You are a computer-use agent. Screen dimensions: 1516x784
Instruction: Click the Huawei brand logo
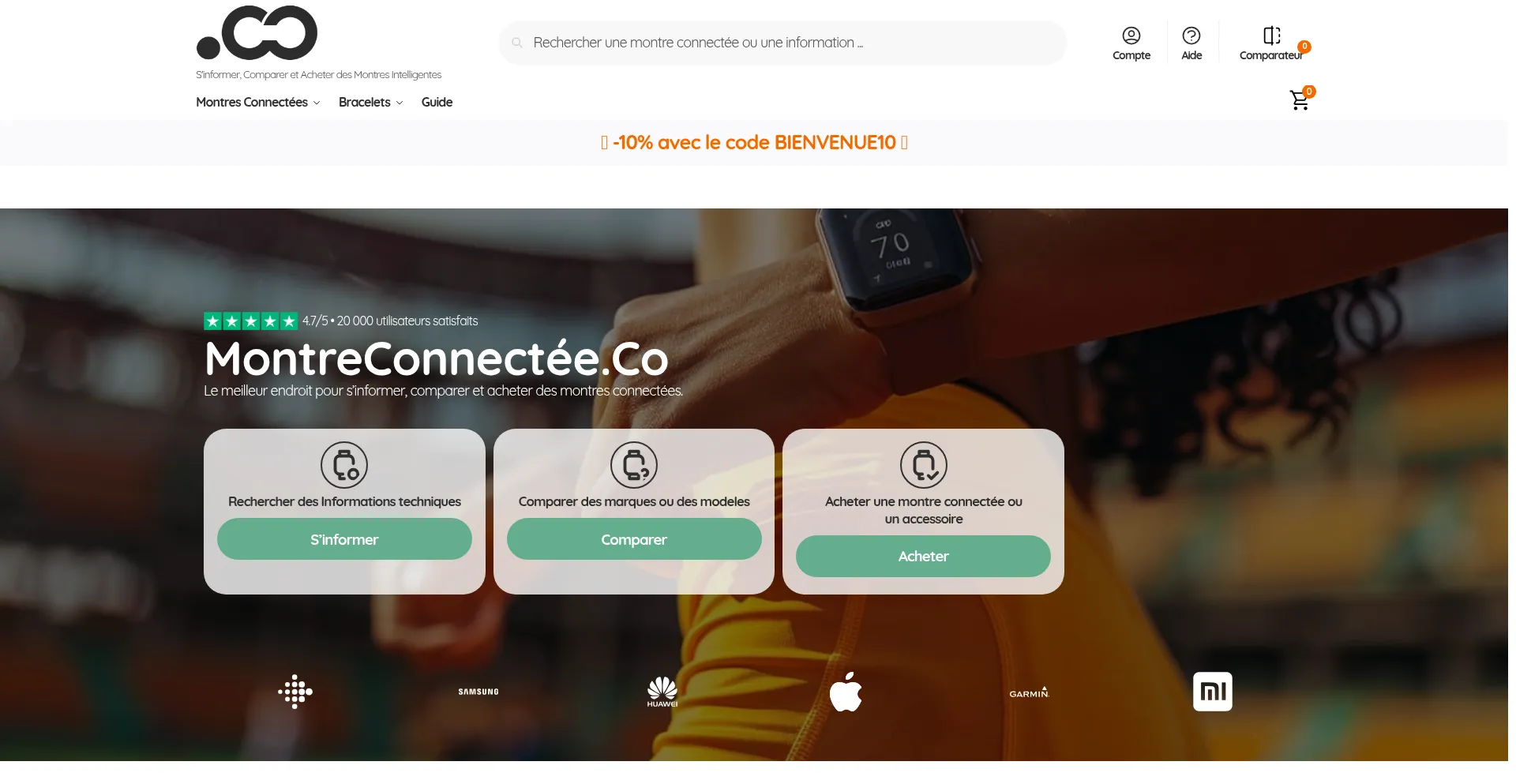[662, 692]
